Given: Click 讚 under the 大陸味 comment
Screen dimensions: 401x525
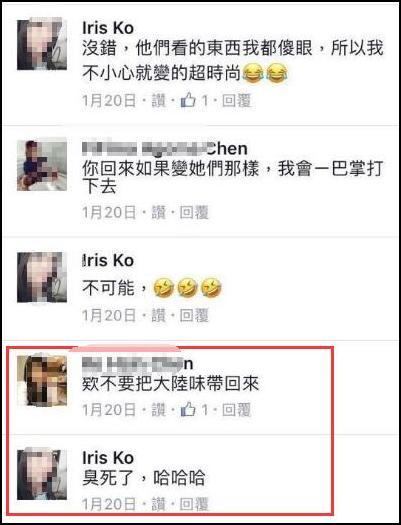Looking at the screenshot, I should pyautogui.click(x=159, y=409).
